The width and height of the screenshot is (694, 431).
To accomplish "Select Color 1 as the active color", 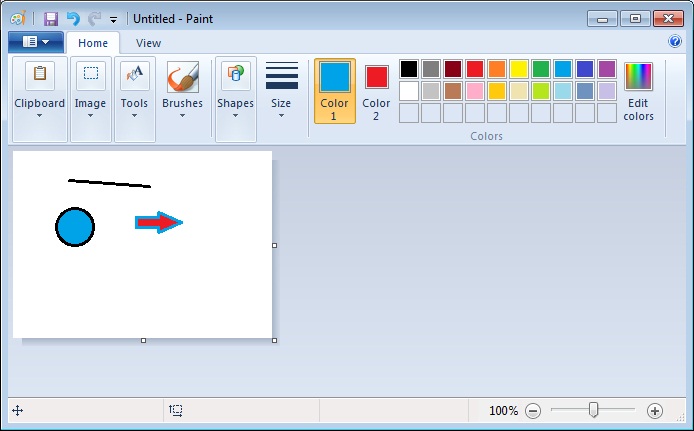I will pos(334,90).
